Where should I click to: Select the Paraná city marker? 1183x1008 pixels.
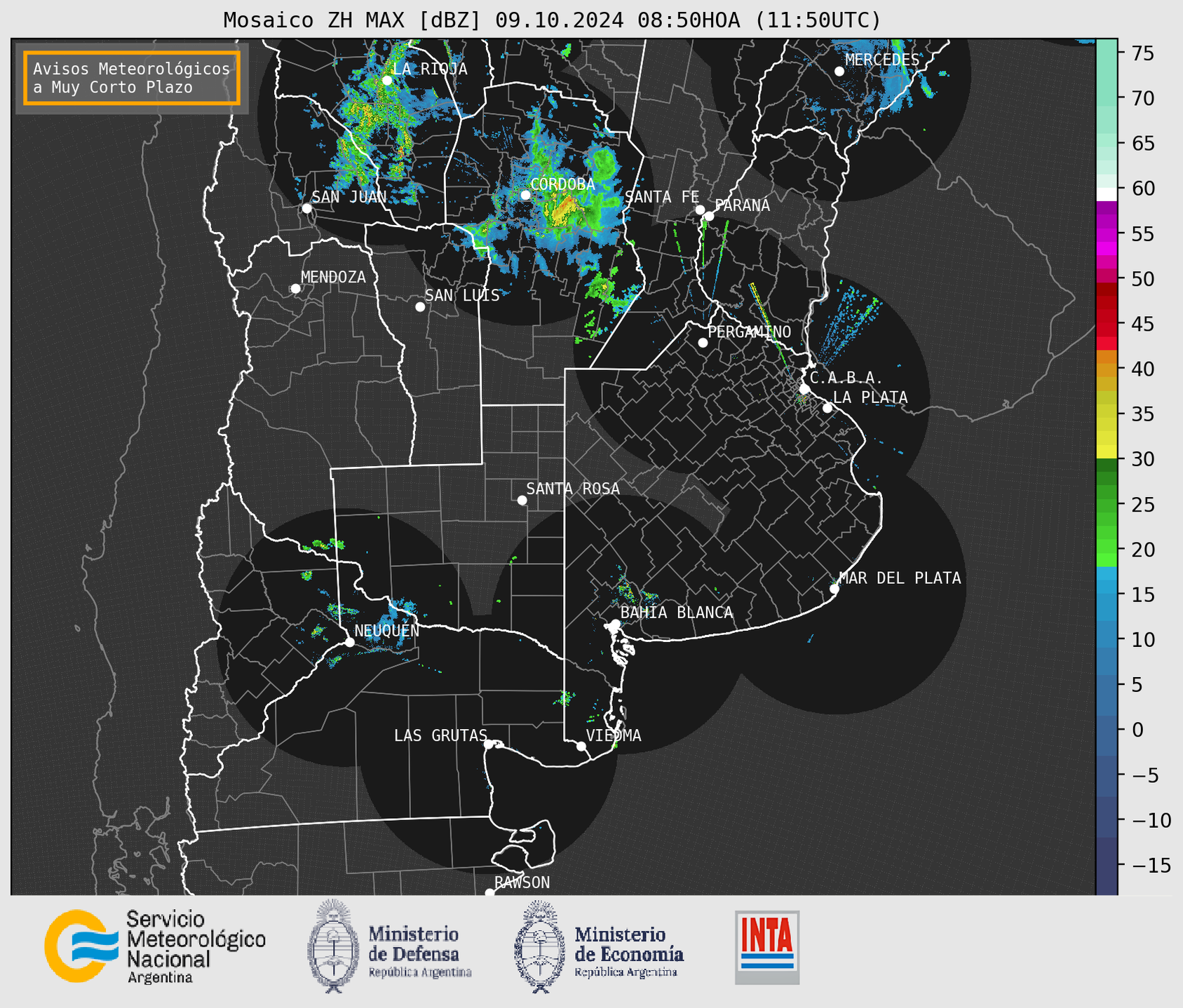709,216
